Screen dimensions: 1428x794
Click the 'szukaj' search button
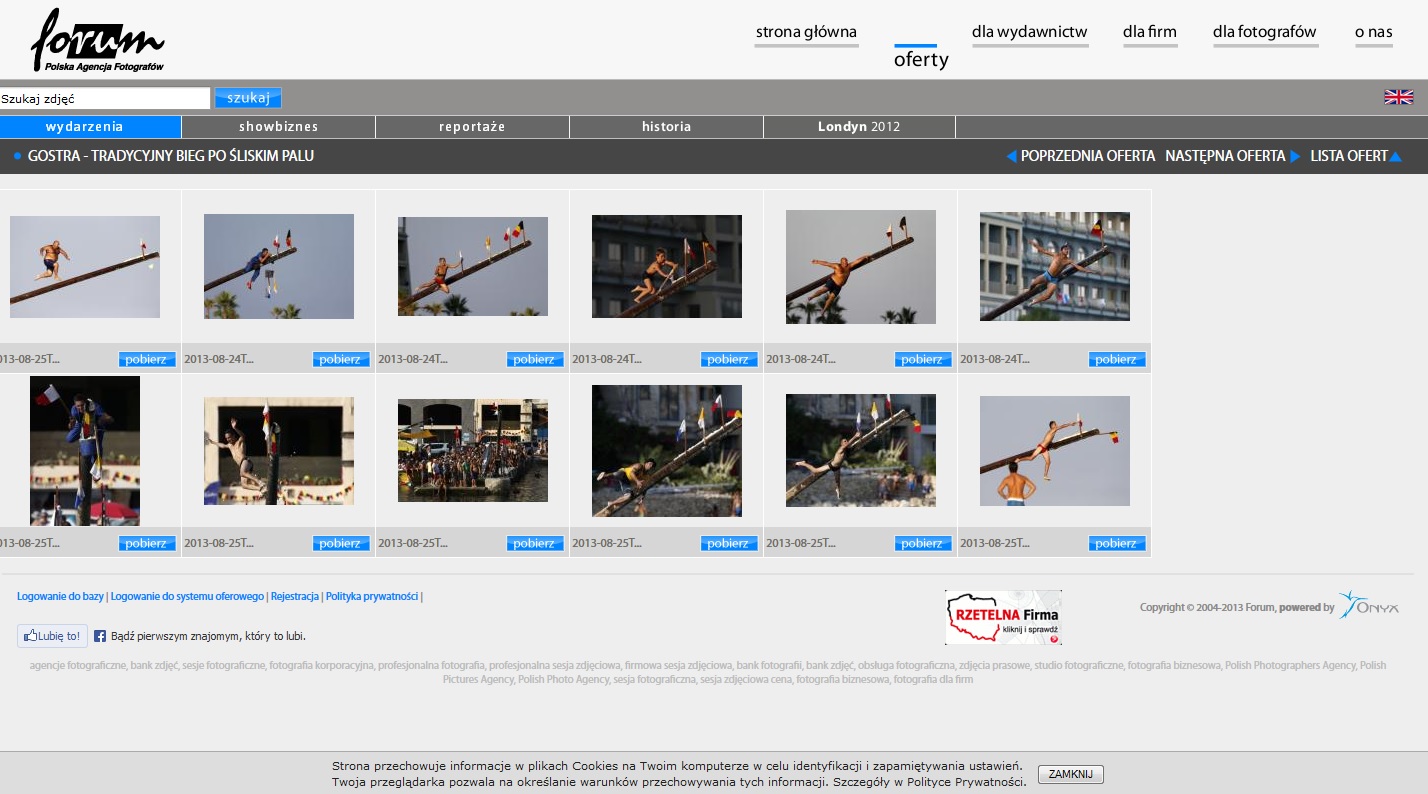tap(248, 98)
